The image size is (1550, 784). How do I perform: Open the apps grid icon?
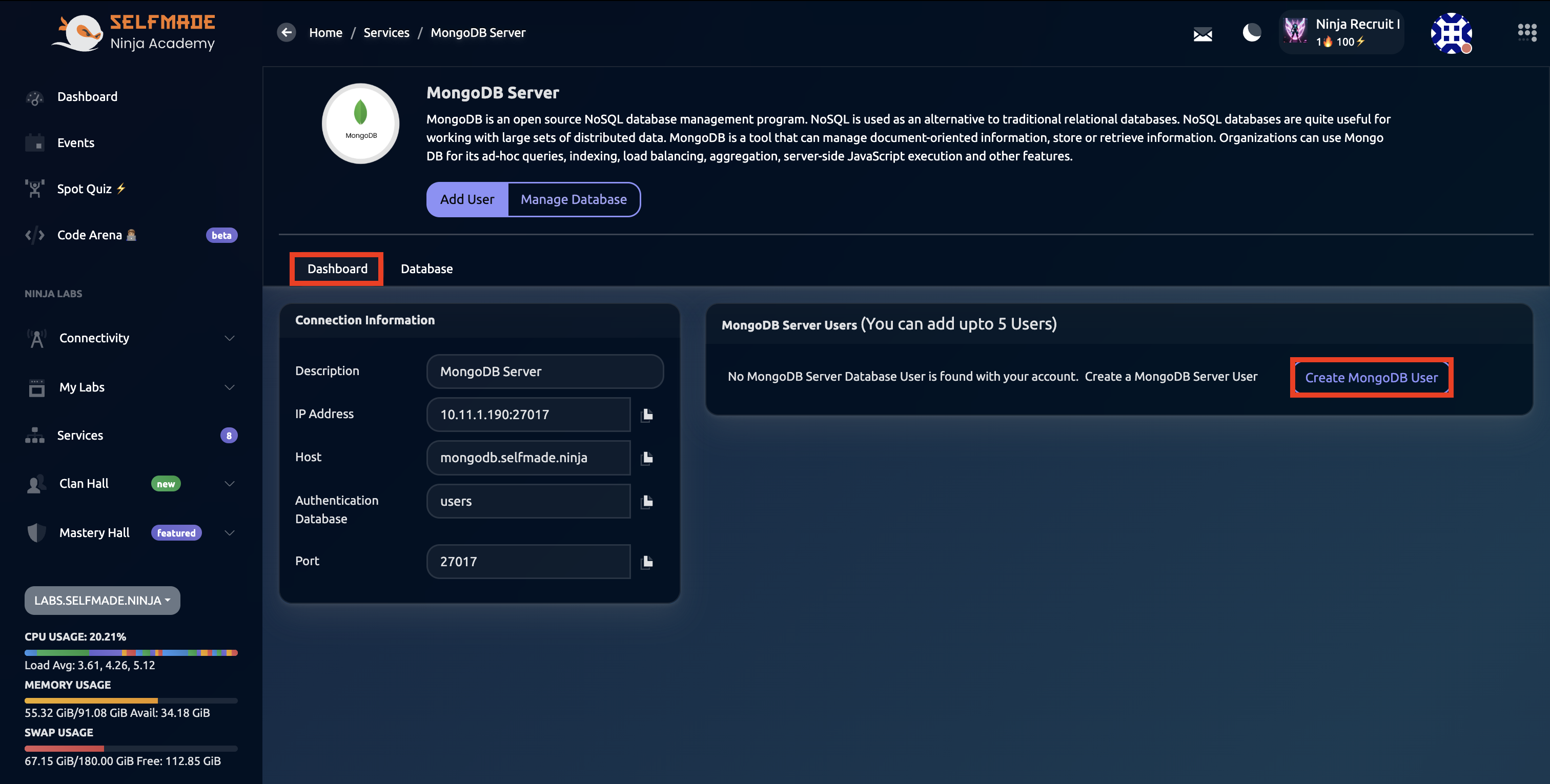coord(1526,32)
